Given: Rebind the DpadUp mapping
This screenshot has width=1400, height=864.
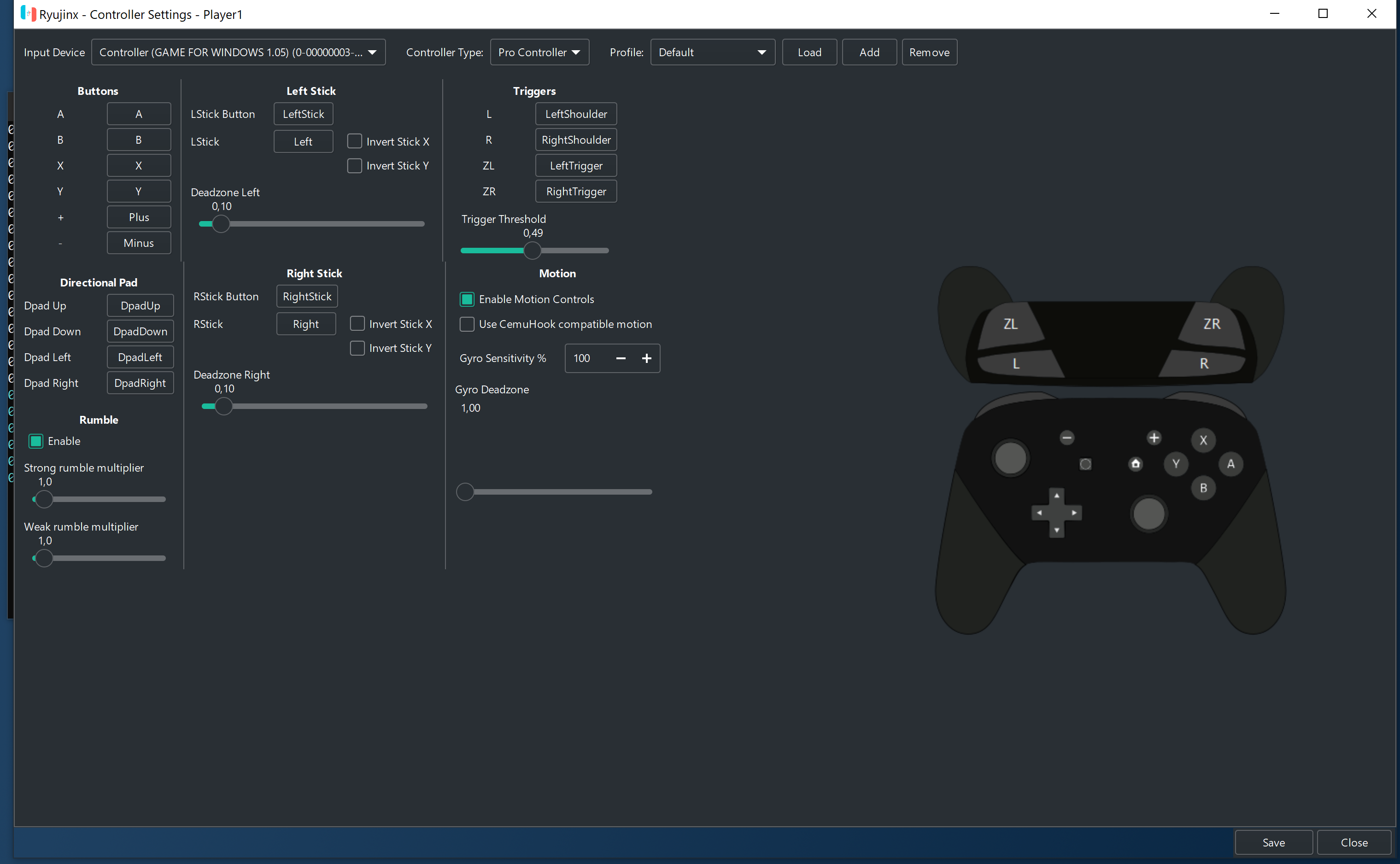Looking at the screenshot, I should click(140, 305).
